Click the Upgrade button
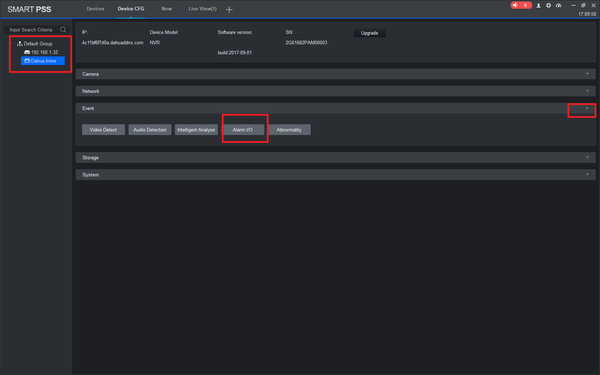Screen dimensions: 600x375 (x=369, y=33)
